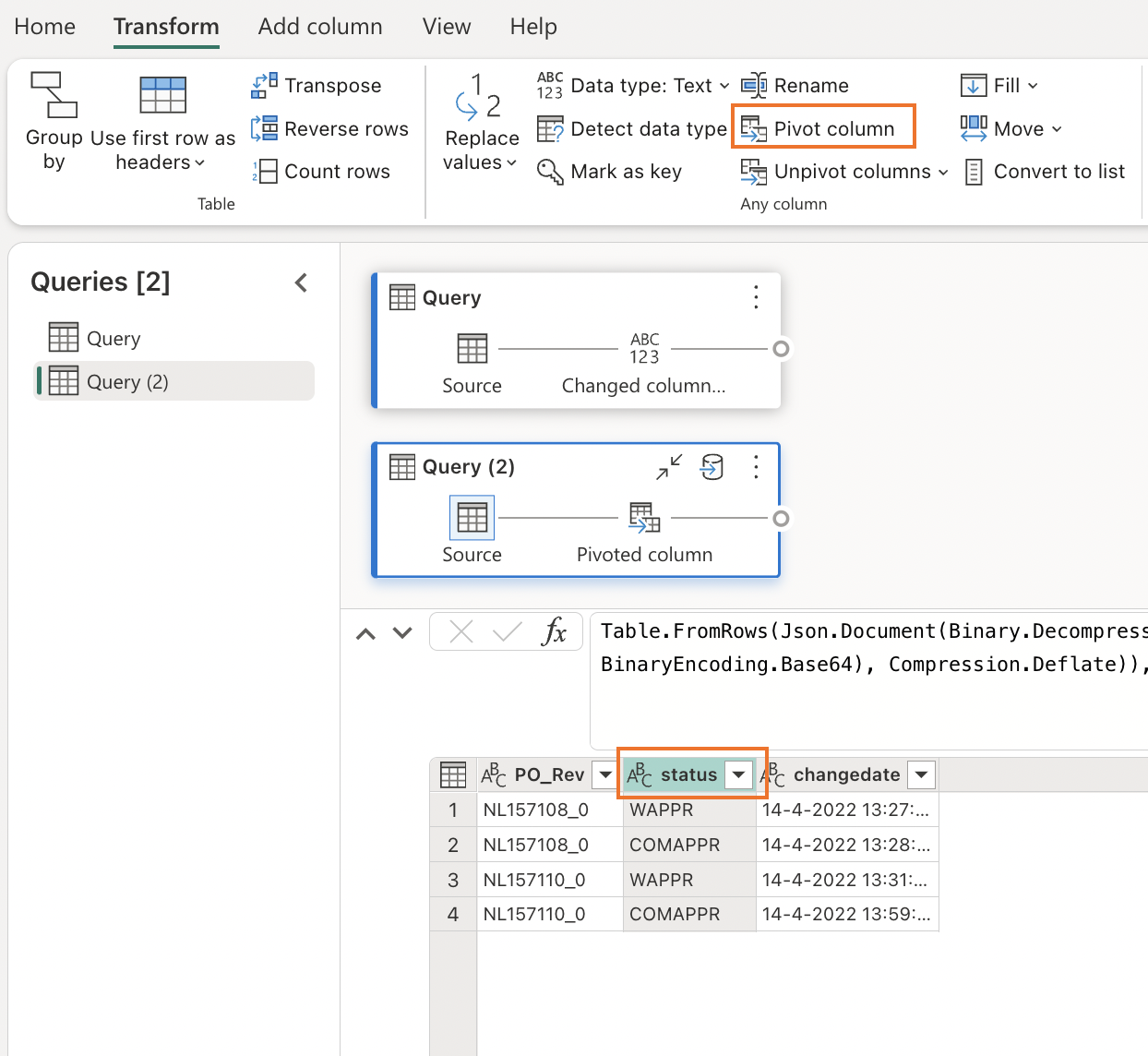
Task: Cancel the formula edit with X
Action: tap(461, 632)
